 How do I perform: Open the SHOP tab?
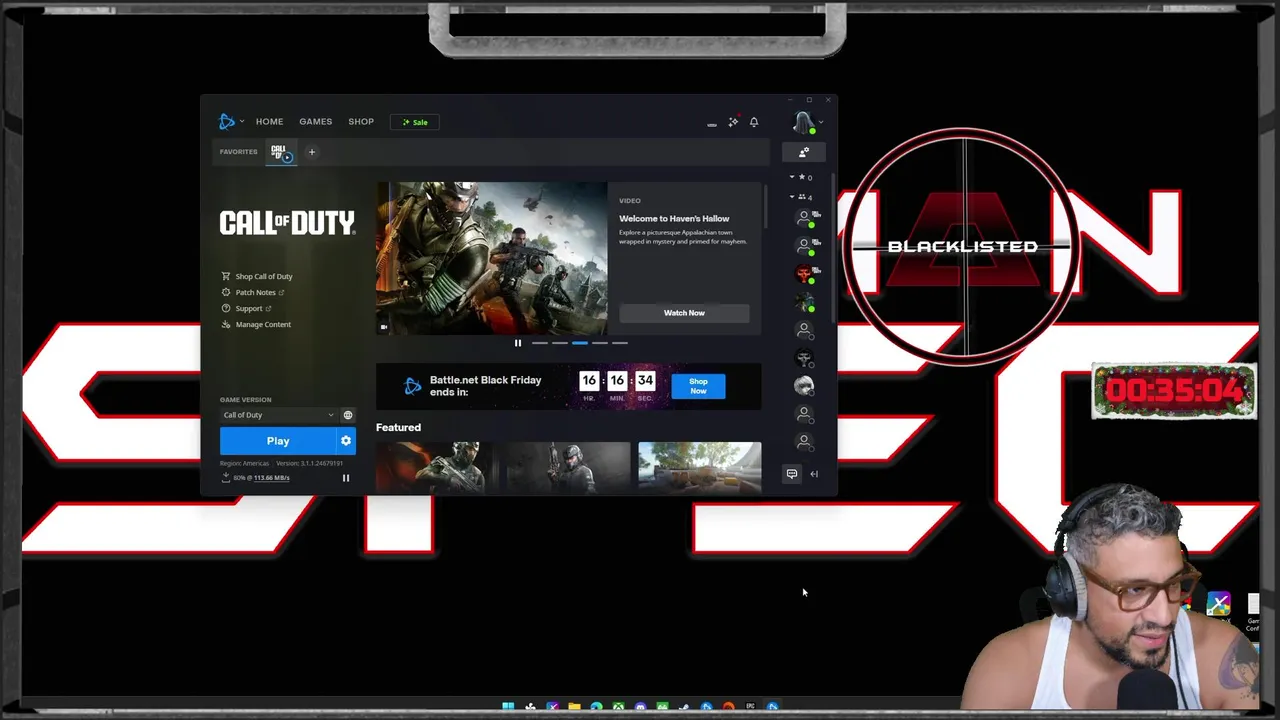coord(361,122)
